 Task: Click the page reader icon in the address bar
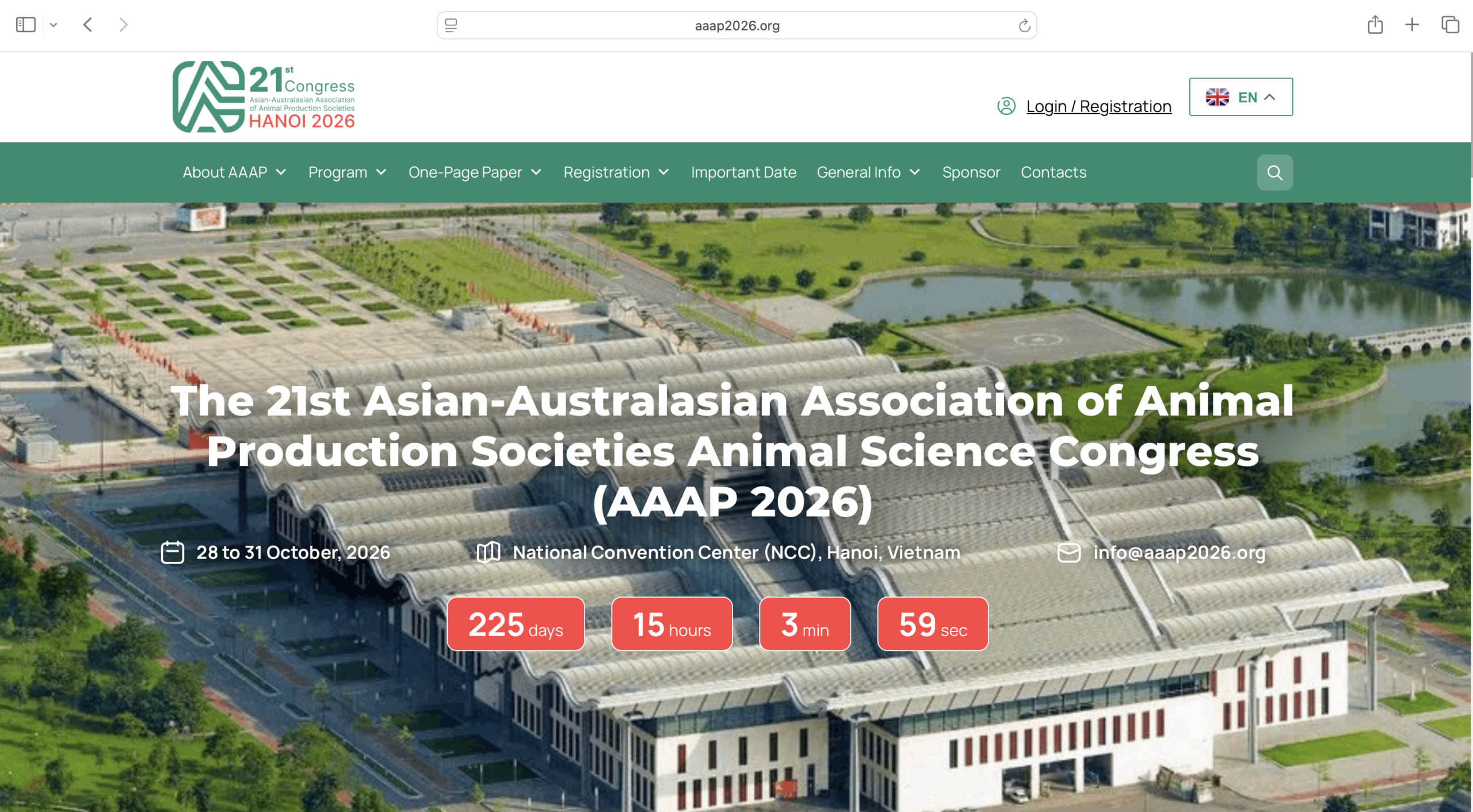tap(451, 26)
